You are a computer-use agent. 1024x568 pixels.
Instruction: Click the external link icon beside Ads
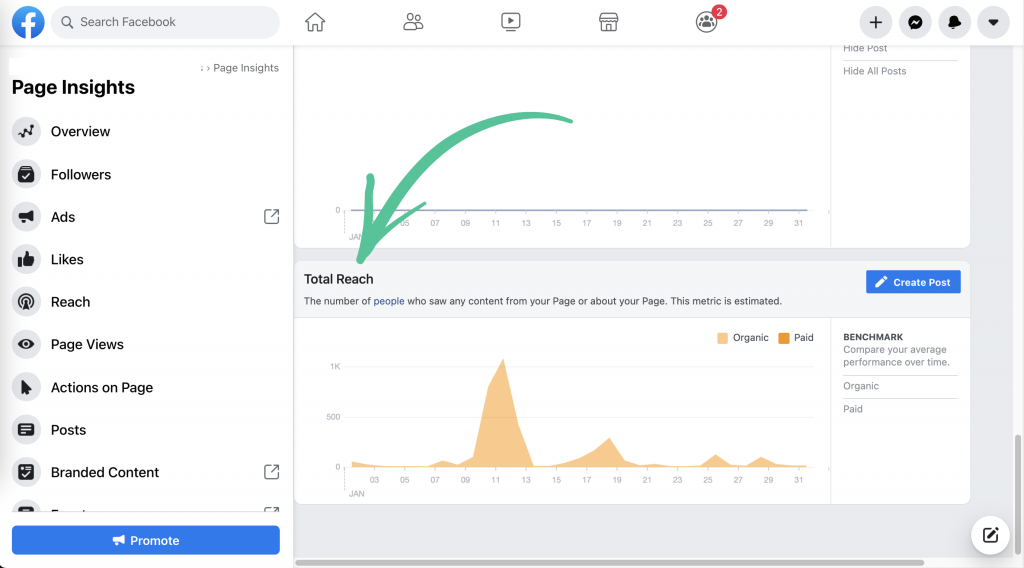click(x=272, y=217)
